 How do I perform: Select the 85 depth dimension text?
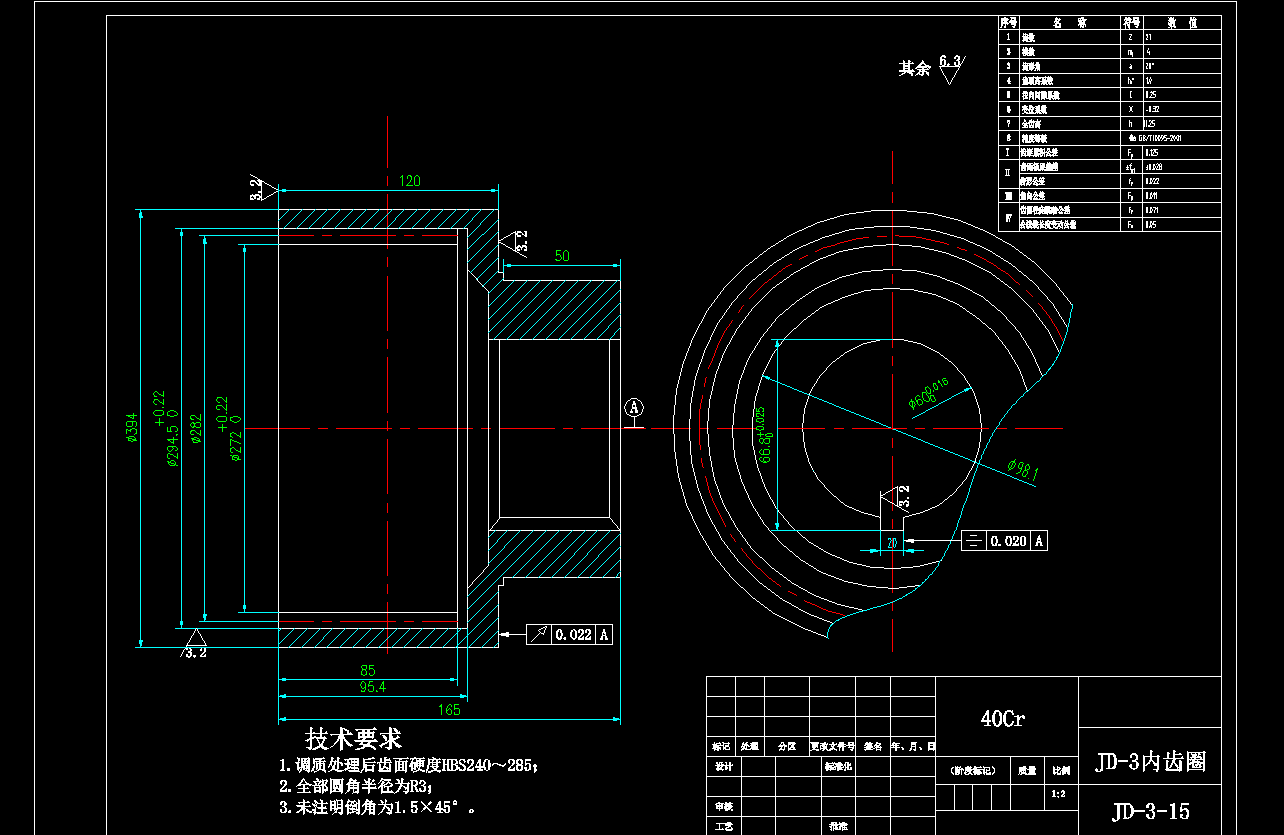pos(367,671)
